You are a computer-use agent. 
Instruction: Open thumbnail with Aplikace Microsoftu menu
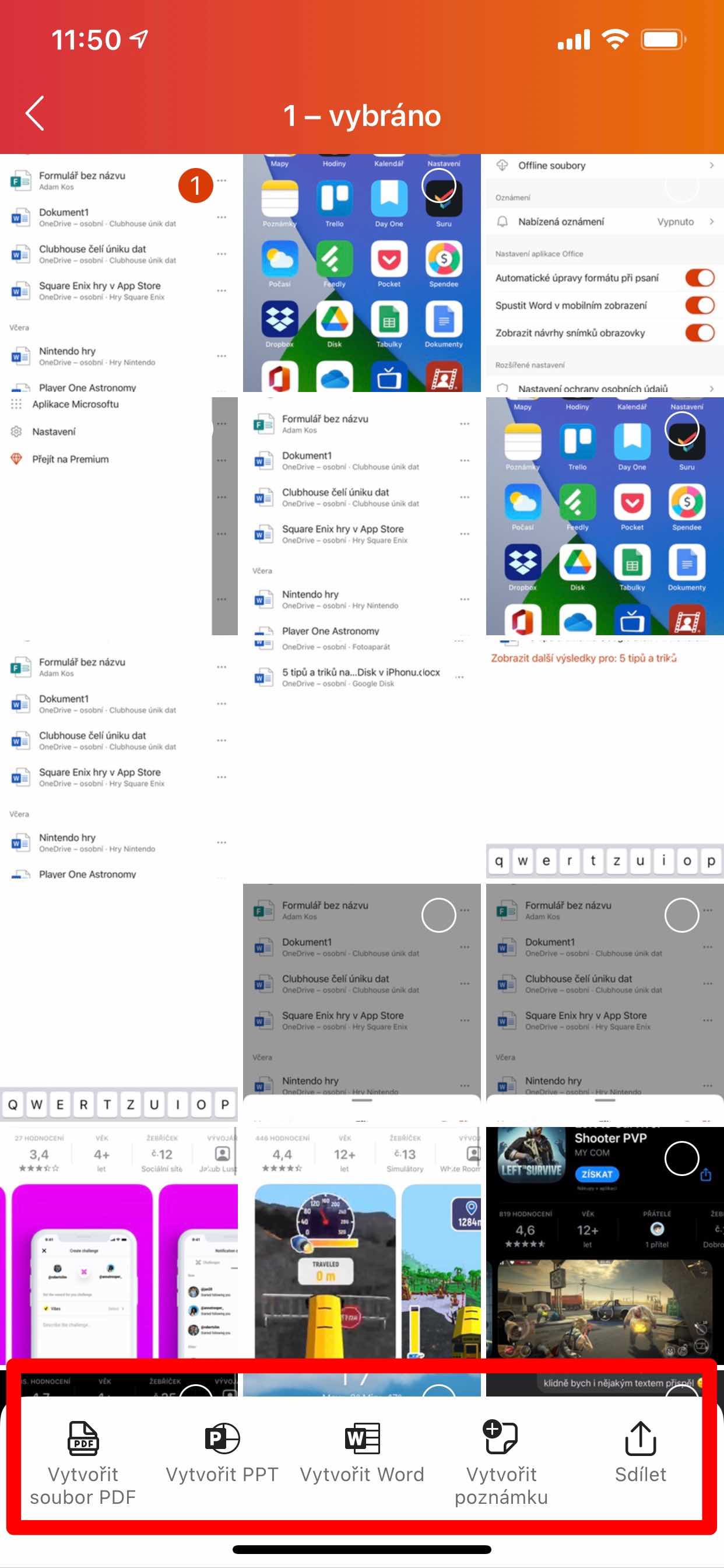(119, 516)
